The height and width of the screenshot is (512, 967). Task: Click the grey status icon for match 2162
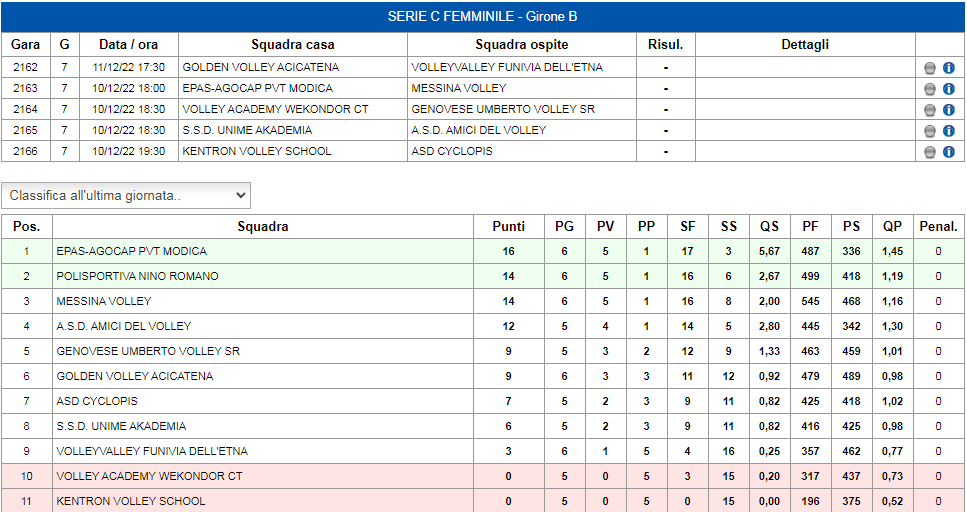[930, 68]
